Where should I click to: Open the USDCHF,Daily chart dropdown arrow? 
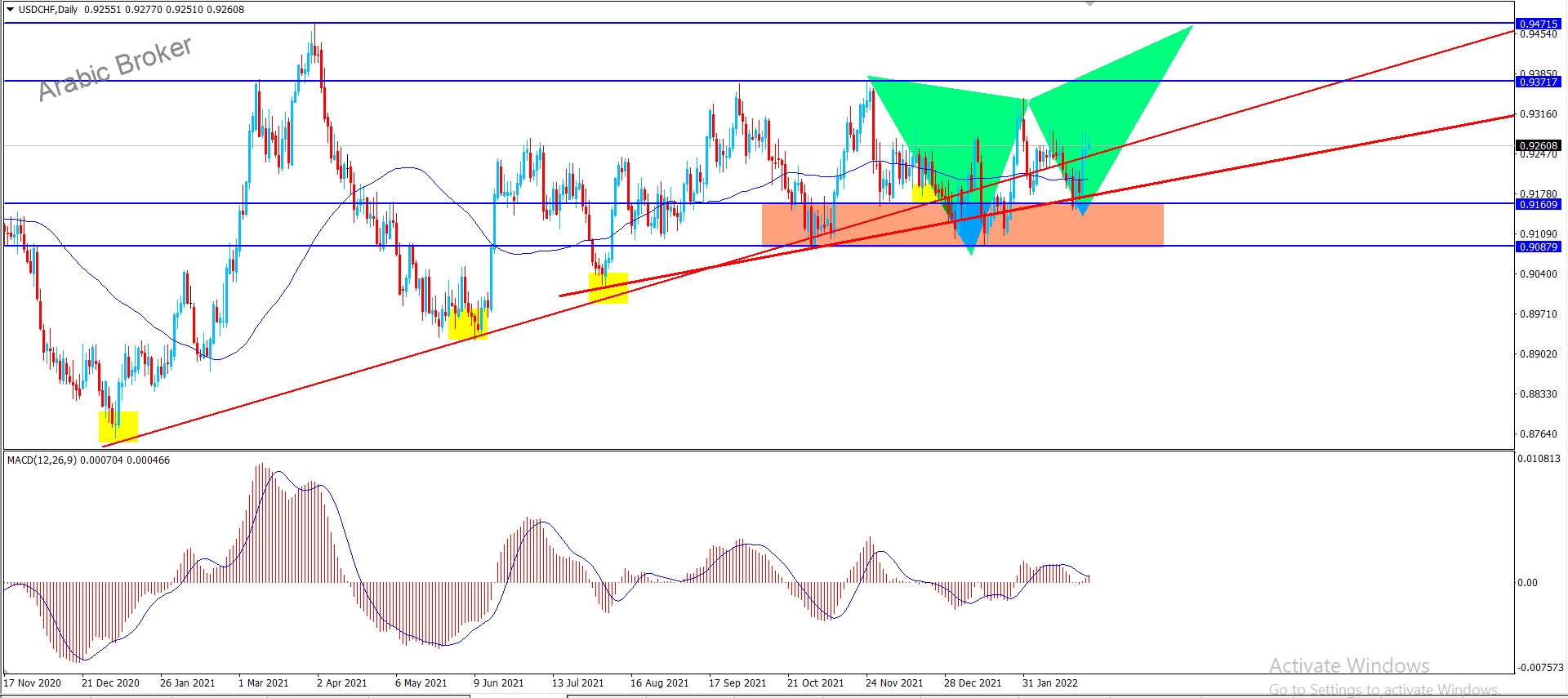(x=10, y=10)
